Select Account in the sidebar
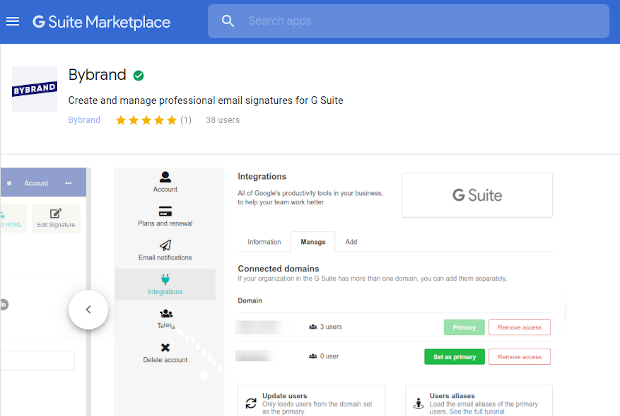 (x=165, y=182)
